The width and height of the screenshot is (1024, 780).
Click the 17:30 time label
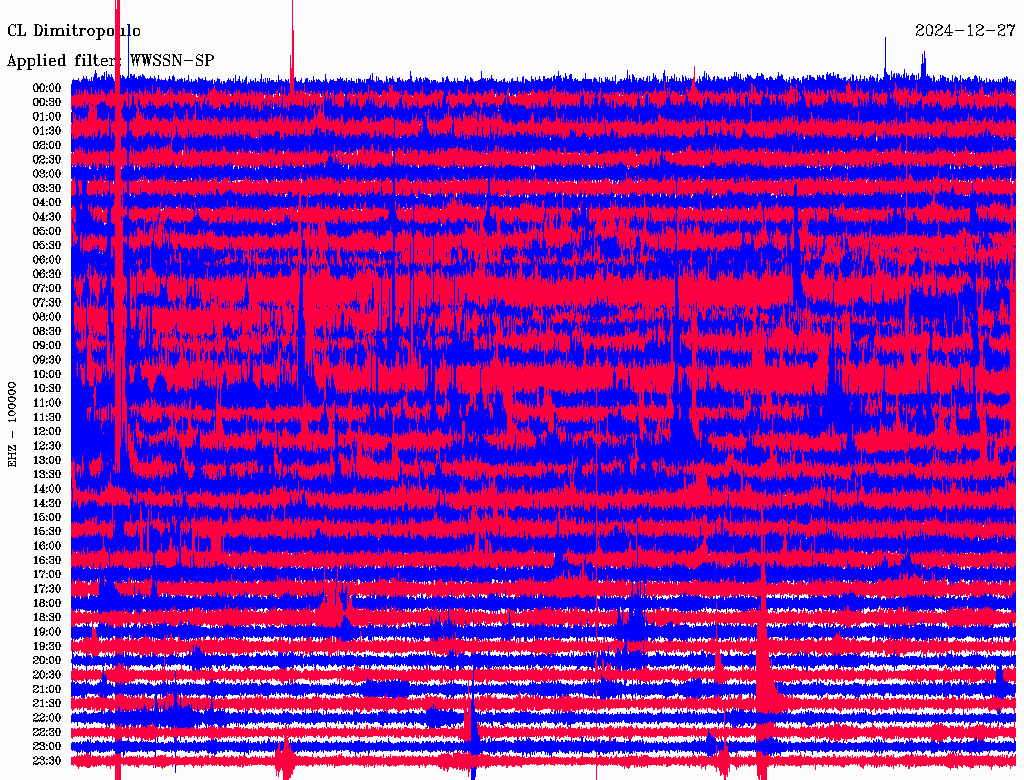[x=47, y=589]
